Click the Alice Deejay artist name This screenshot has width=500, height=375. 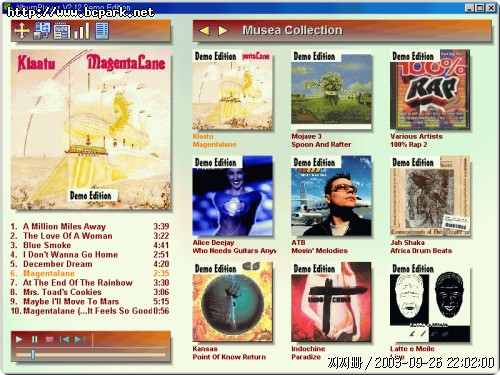[213, 243]
